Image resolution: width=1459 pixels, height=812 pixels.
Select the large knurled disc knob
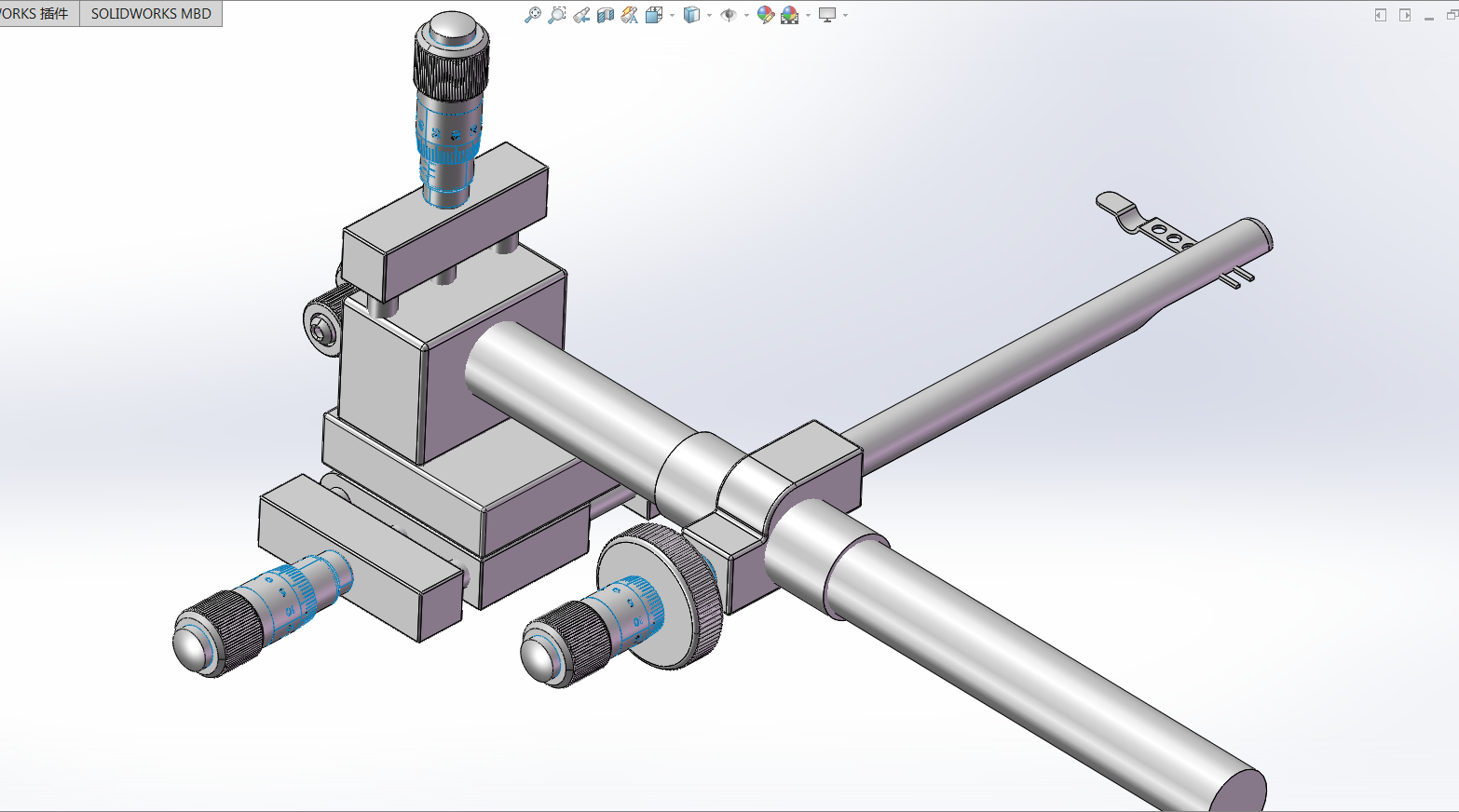[x=660, y=596]
